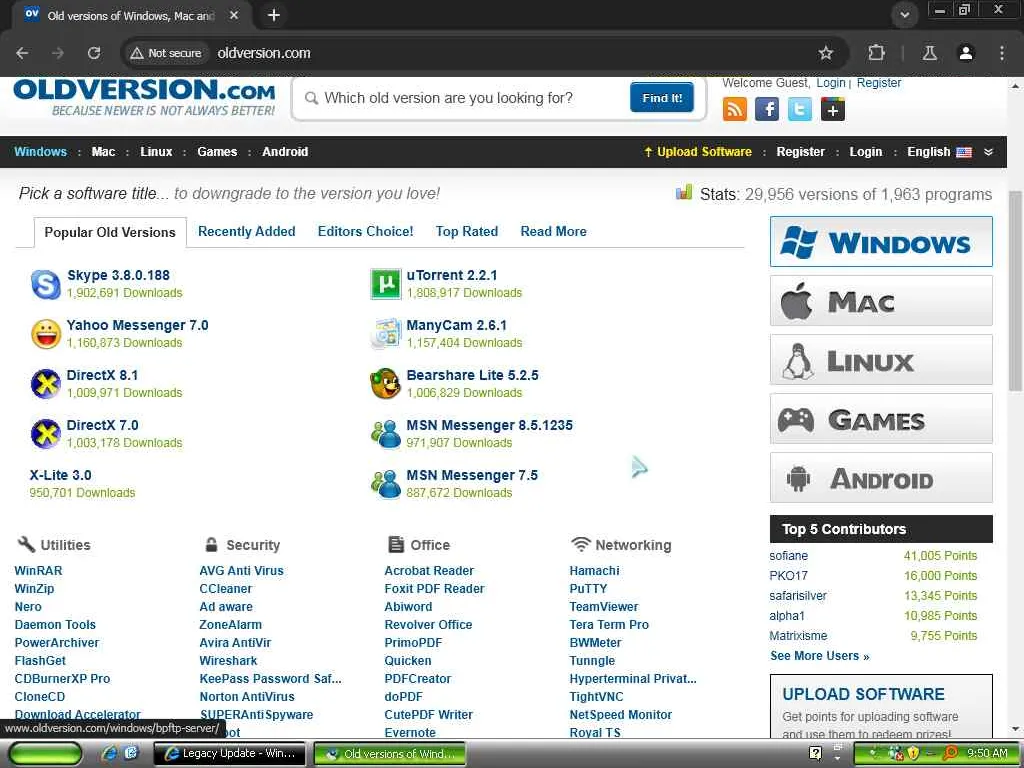Open the Hamachi link under Networking
1024x768 pixels.
(594, 571)
